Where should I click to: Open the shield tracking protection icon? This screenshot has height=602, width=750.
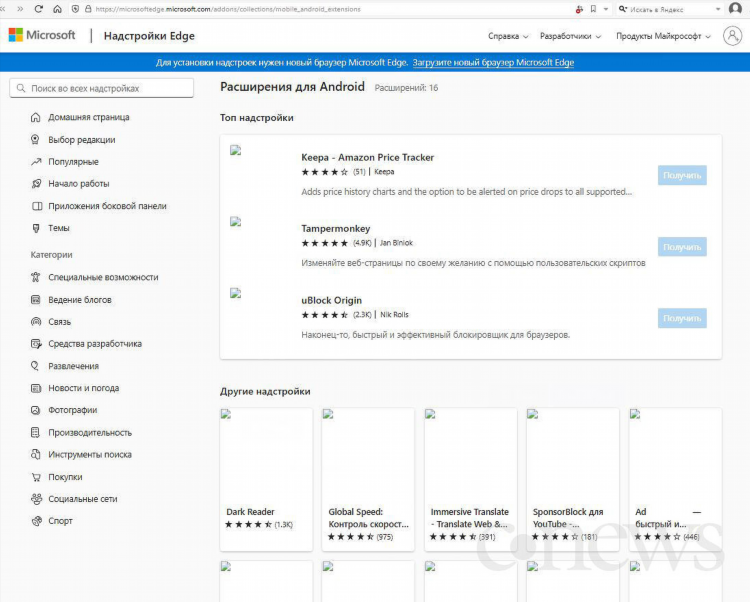click(x=75, y=9)
